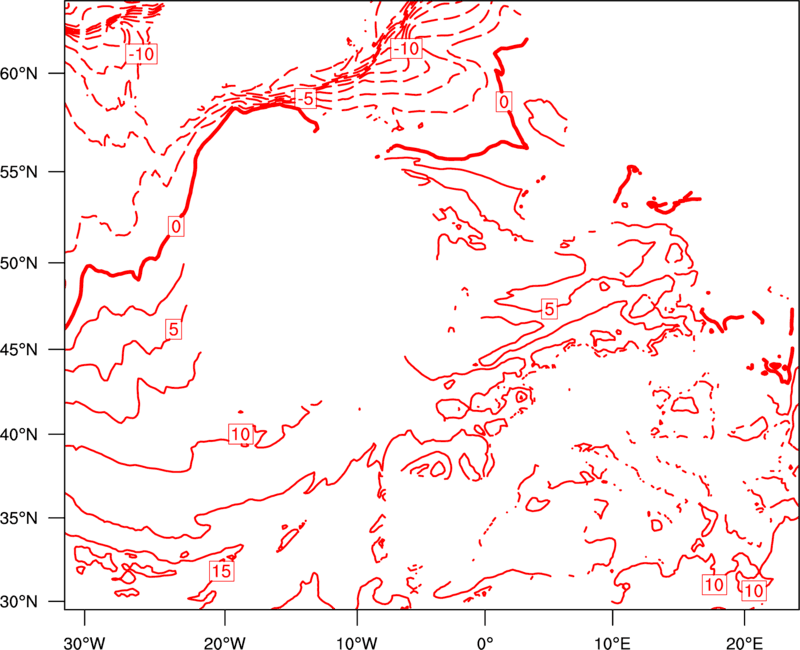This screenshot has height=650, width=800.
Task: Select the 5 contour label near 46°N in the west
Action: pyautogui.click(x=174, y=329)
